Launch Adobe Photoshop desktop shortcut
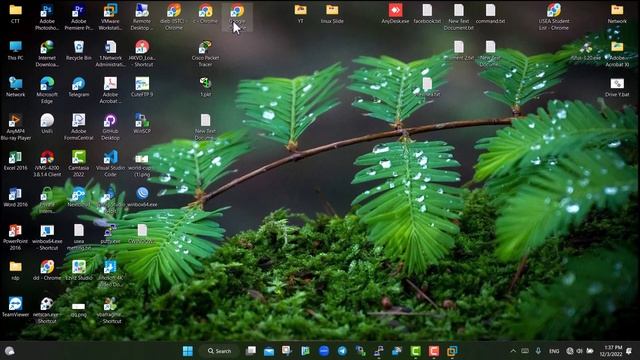 point(47,17)
